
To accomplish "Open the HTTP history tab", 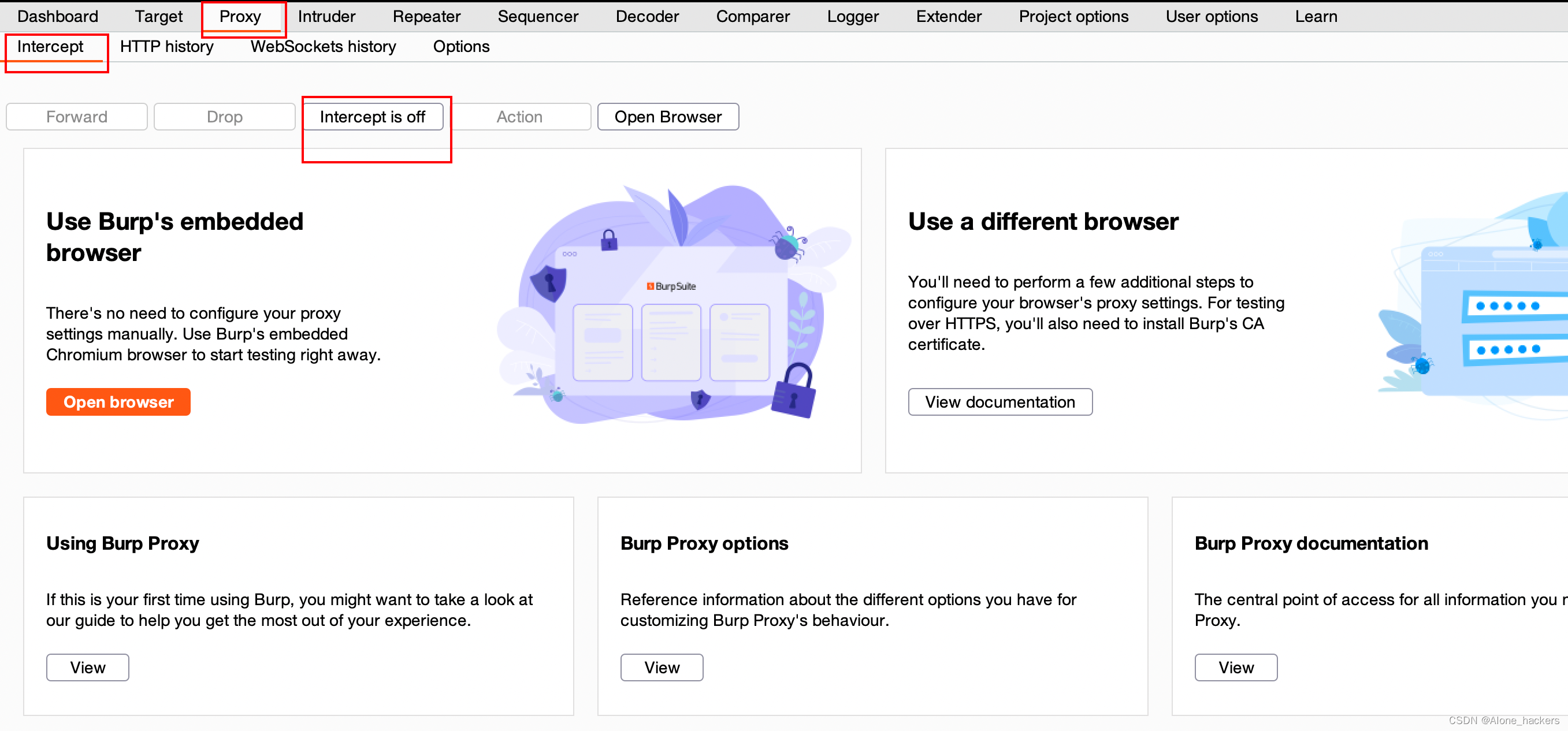I will point(166,46).
